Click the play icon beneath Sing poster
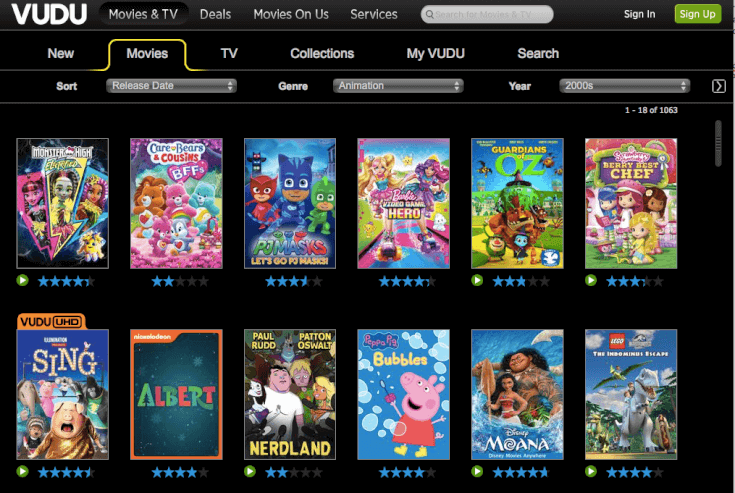Viewport: 735px width, 493px height. click(22, 471)
